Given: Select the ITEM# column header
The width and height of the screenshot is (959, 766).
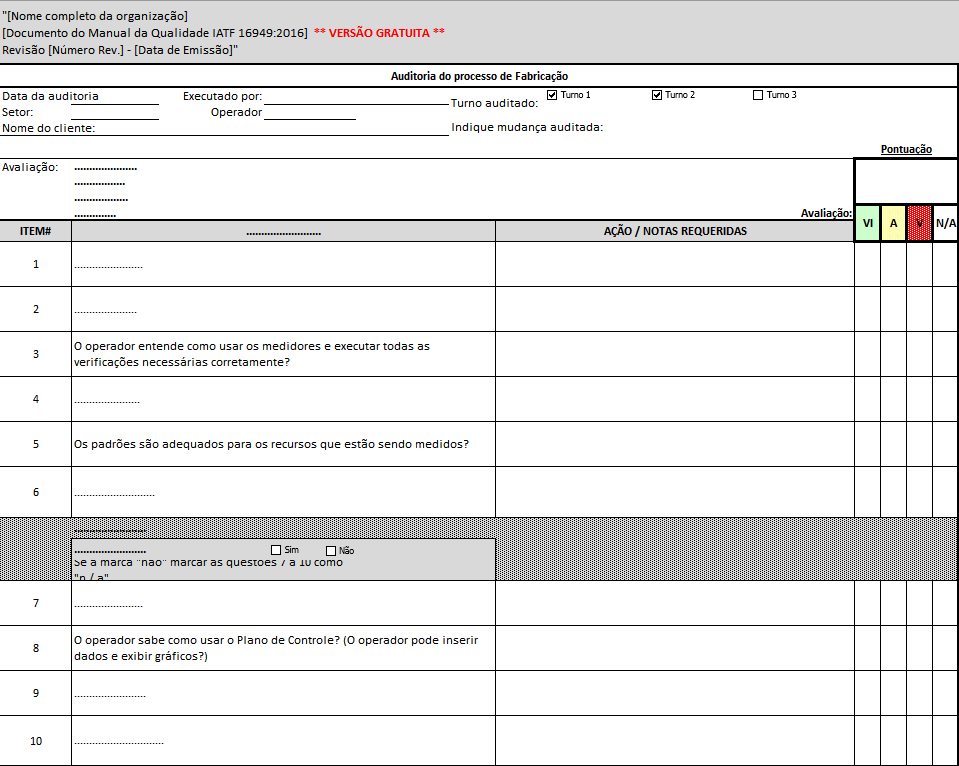Looking at the screenshot, I should point(34,230).
